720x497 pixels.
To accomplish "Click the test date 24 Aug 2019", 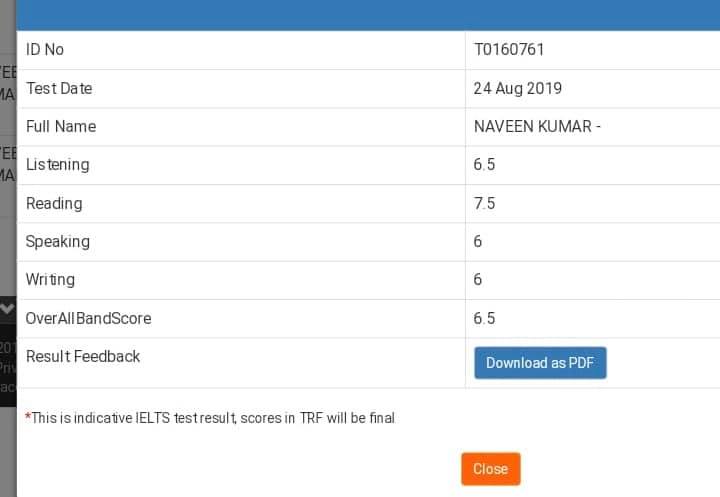I will [517, 88].
